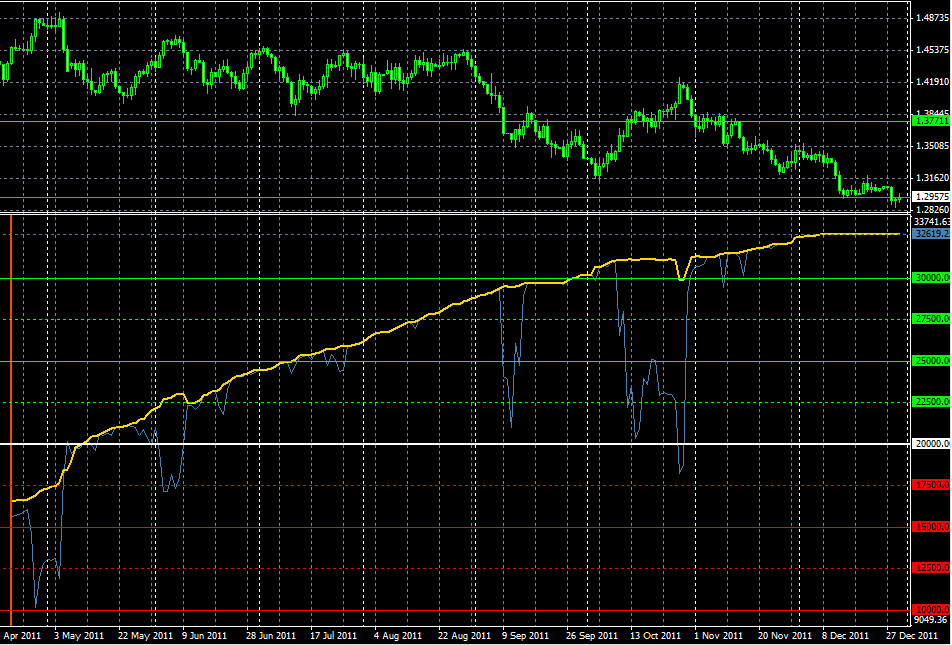Image resolution: width=952 pixels, height=645 pixels.
Task: Click the 9049.36 minimum scale label
Action: tap(932, 621)
